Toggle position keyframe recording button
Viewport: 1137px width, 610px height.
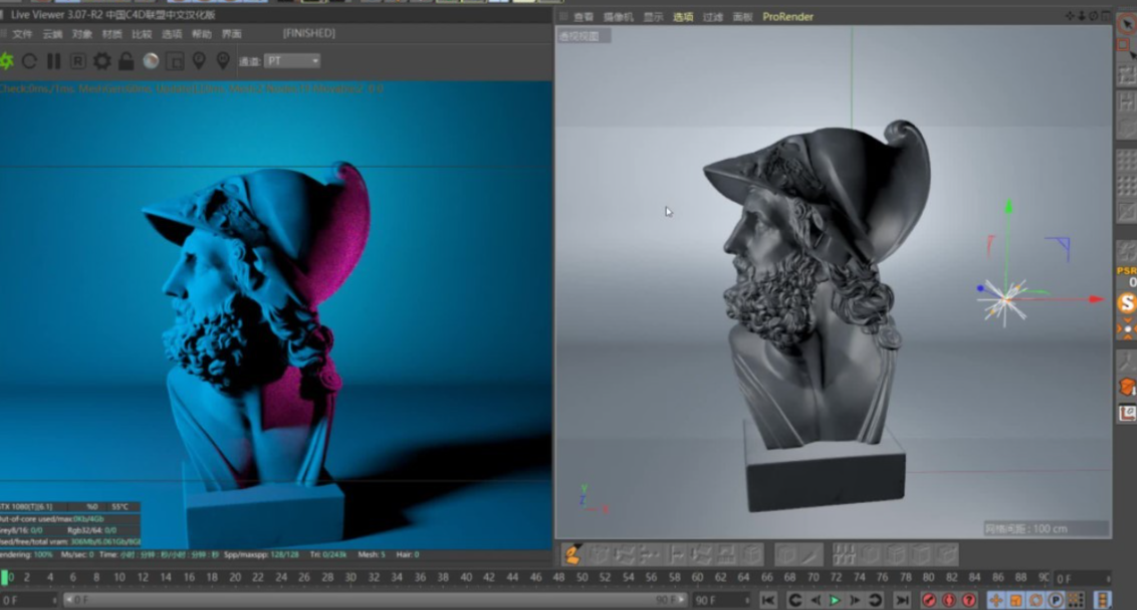click(996, 600)
